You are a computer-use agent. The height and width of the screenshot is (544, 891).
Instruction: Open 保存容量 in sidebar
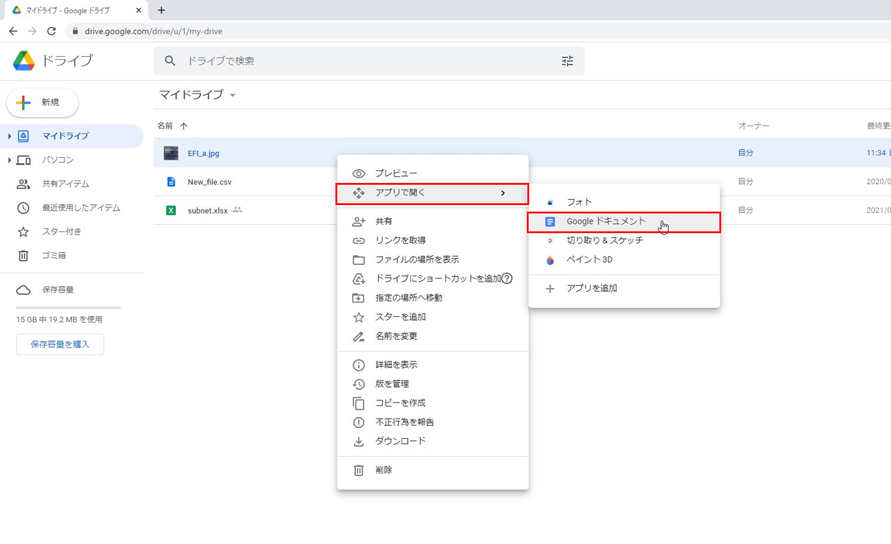[72, 290]
